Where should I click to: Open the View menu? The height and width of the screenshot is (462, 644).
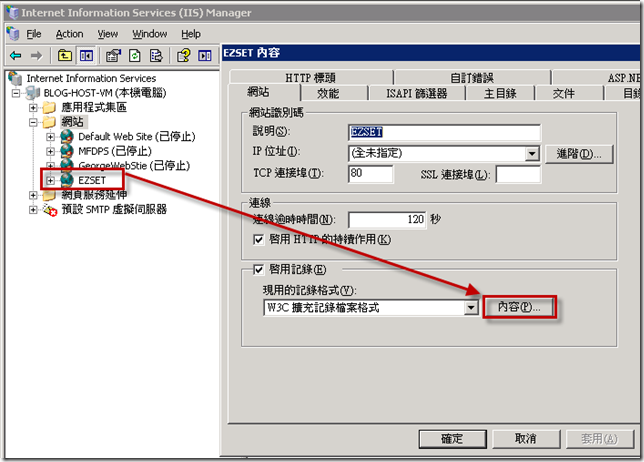(x=108, y=34)
